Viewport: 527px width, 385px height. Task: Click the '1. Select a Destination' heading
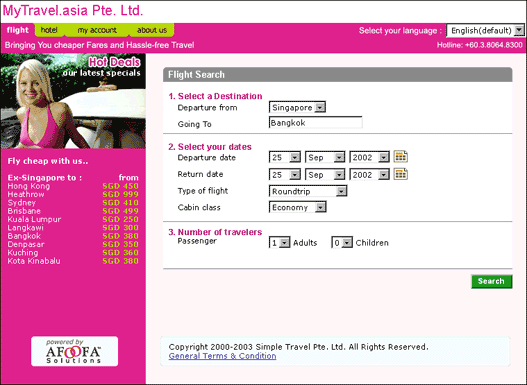(215, 96)
